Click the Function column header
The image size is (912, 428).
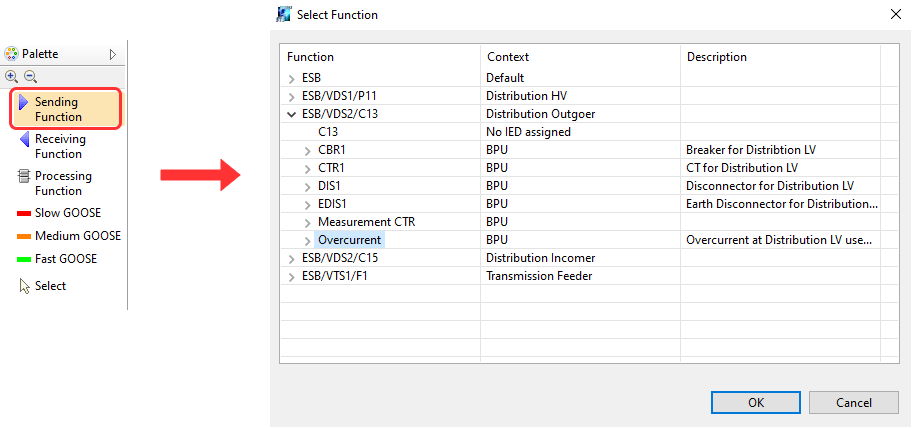click(311, 57)
